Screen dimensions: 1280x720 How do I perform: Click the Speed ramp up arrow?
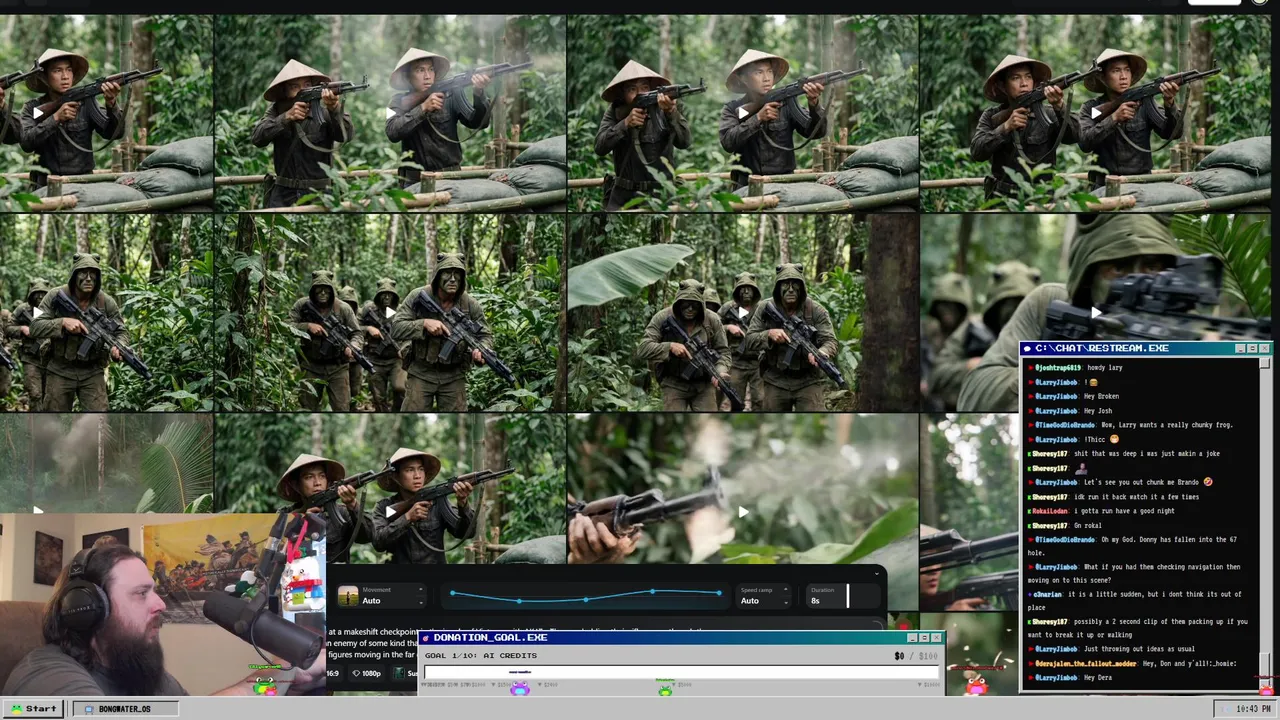pyautogui.click(x=788, y=591)
